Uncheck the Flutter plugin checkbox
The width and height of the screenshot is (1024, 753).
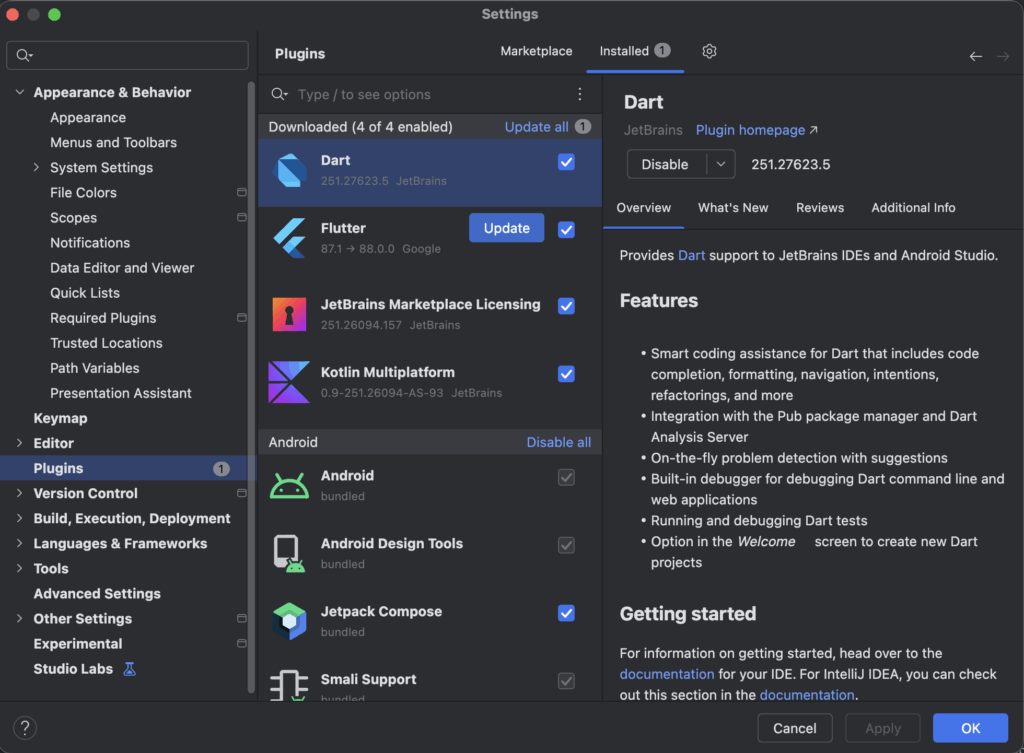tap(566, 230)
